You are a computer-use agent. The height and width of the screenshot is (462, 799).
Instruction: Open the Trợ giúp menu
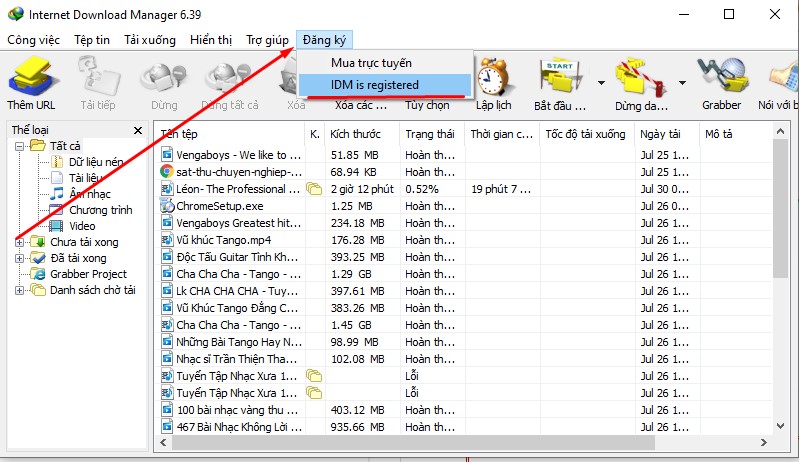pos(268,40)
